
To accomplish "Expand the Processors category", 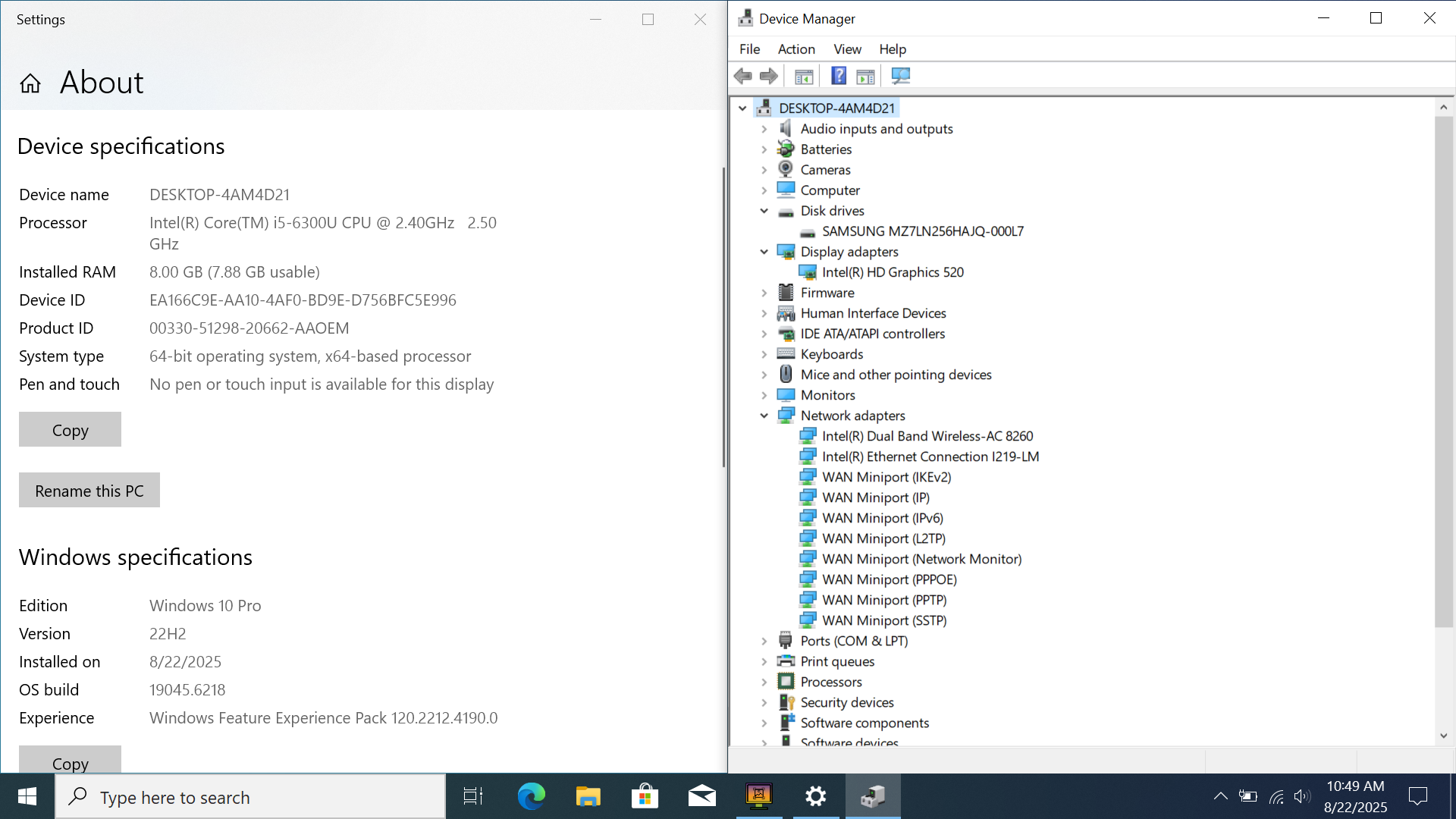I will [x=764, y=682].
